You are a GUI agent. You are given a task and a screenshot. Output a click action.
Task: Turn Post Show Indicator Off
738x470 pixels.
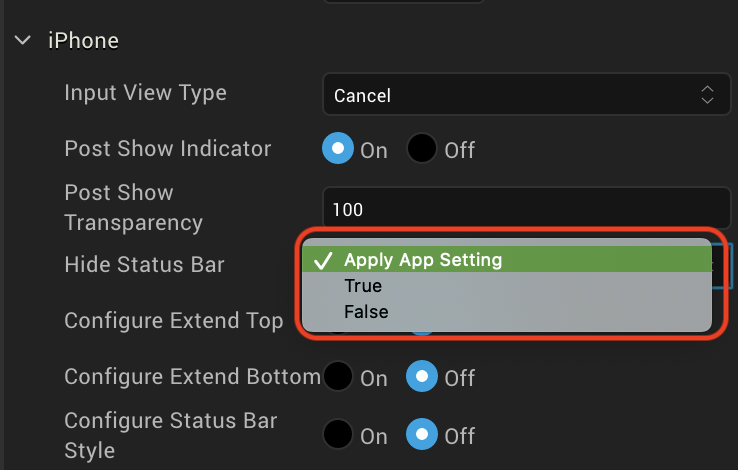pyautogui.click(x=422, y=148)
